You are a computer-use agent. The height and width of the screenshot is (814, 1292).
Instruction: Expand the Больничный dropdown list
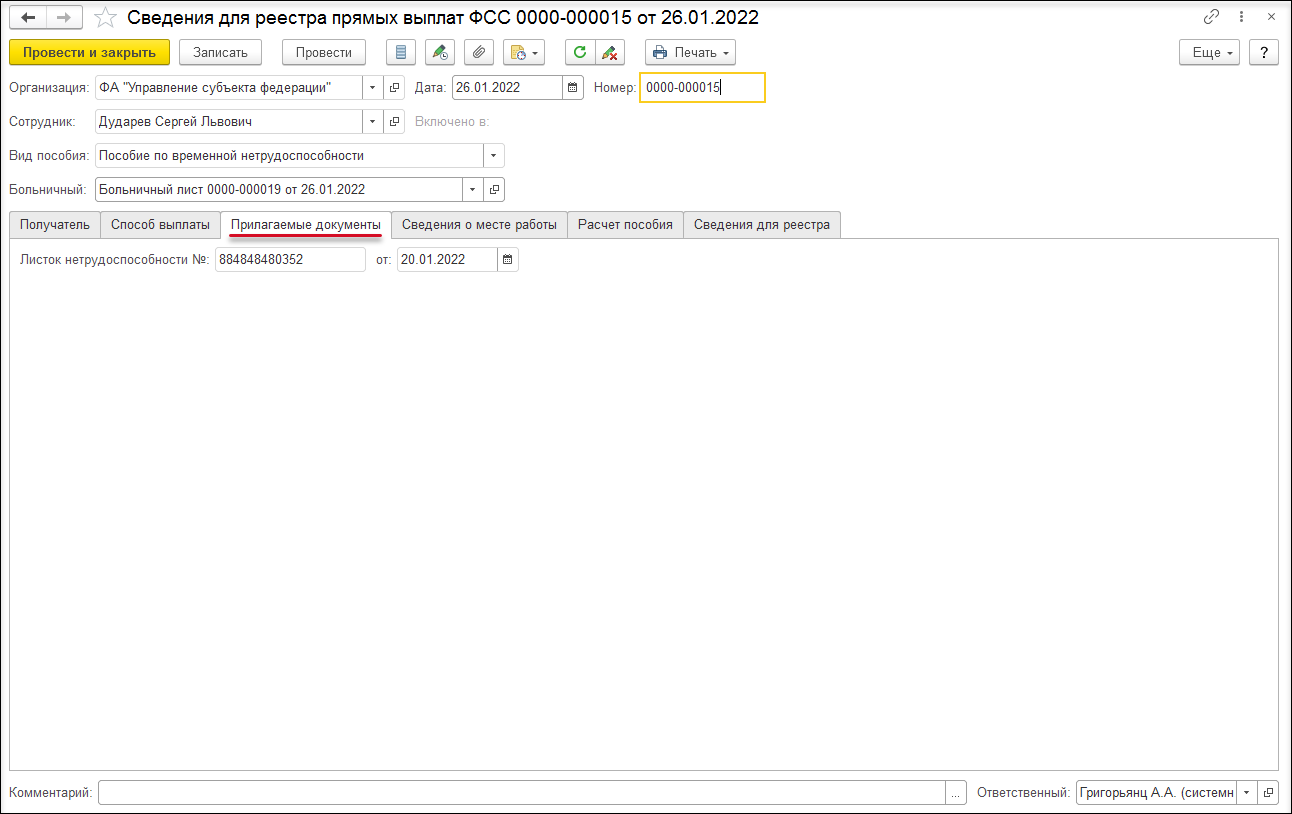click(472, 189)
